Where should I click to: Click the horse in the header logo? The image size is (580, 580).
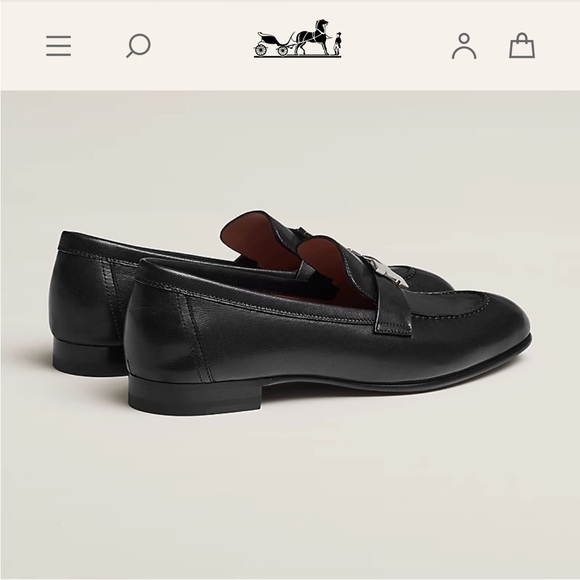pyautogui.click(x=313, y=37)
